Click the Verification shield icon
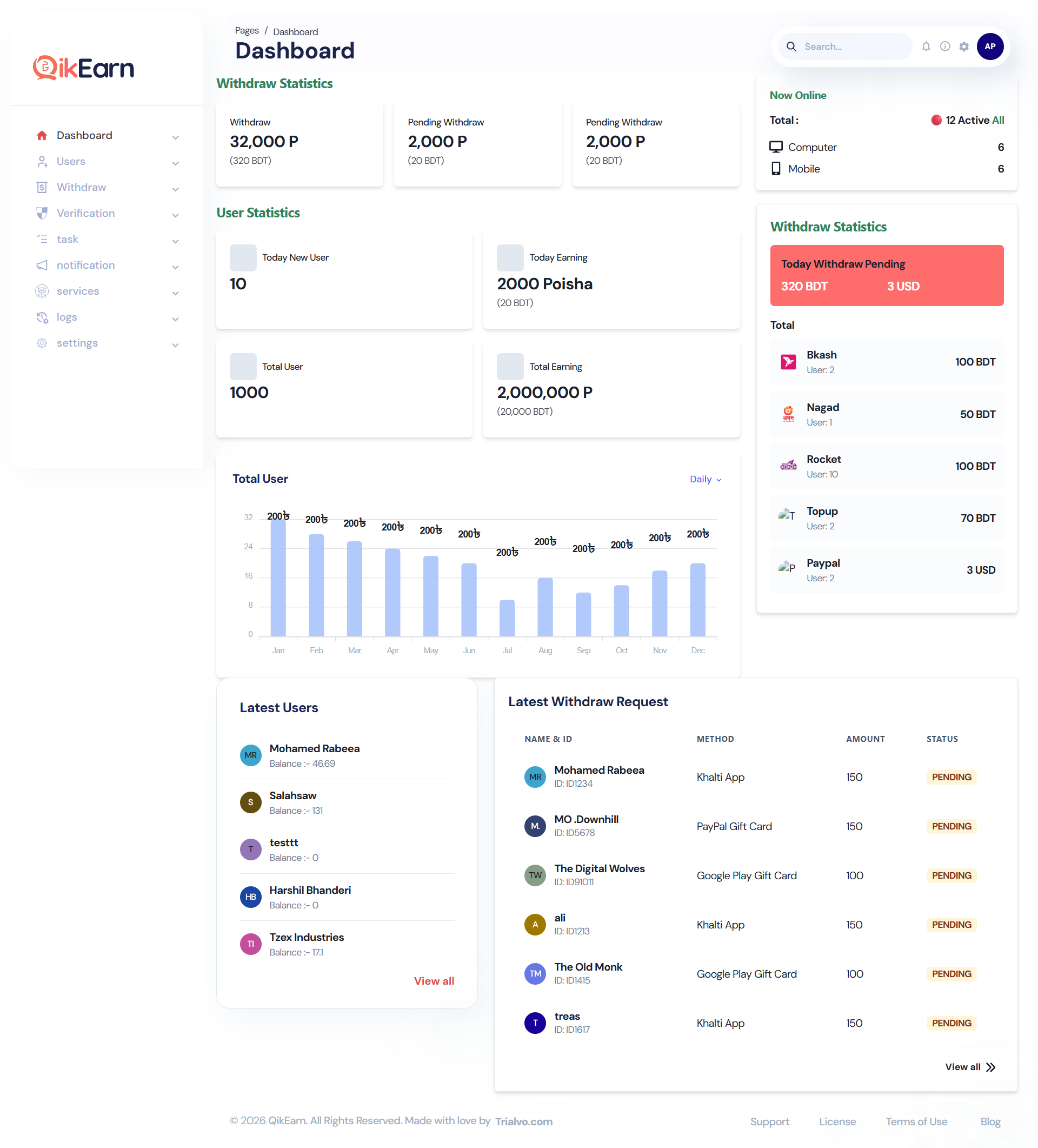This screenshot has width=1038, height=1148. pyautogui.click(x=42, y=214)
